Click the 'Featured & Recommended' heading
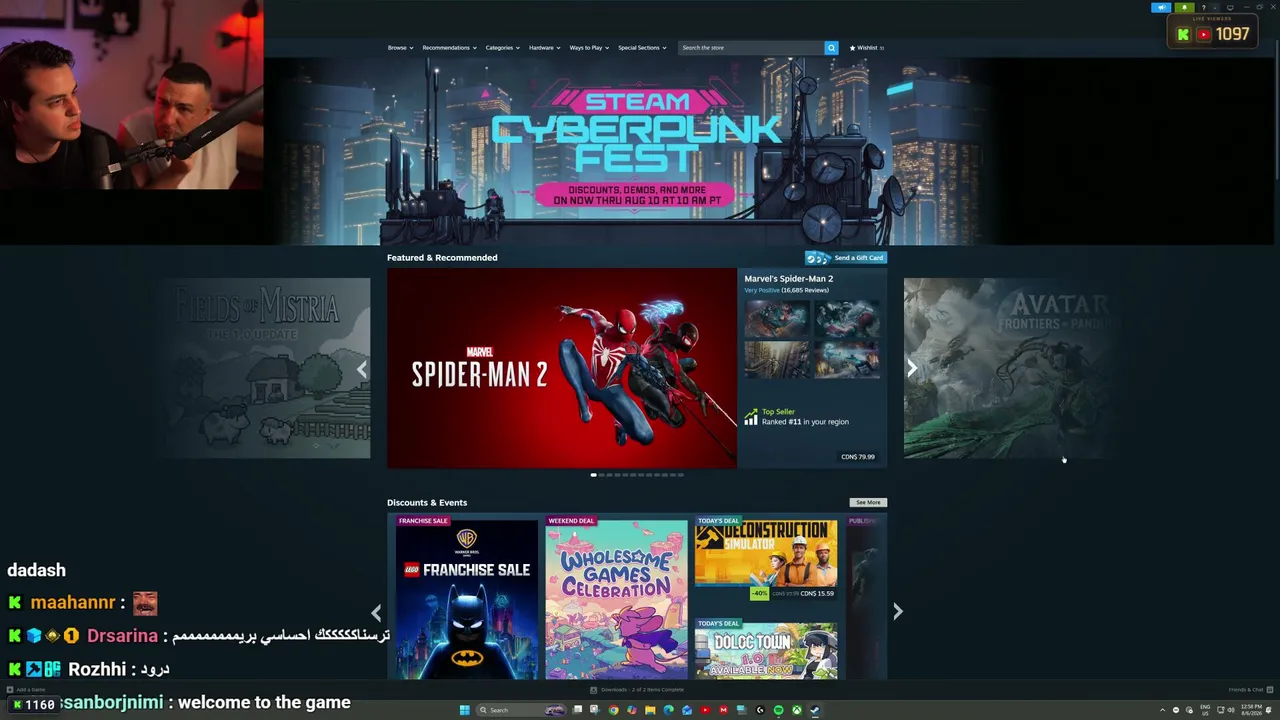 coord(442,258)
